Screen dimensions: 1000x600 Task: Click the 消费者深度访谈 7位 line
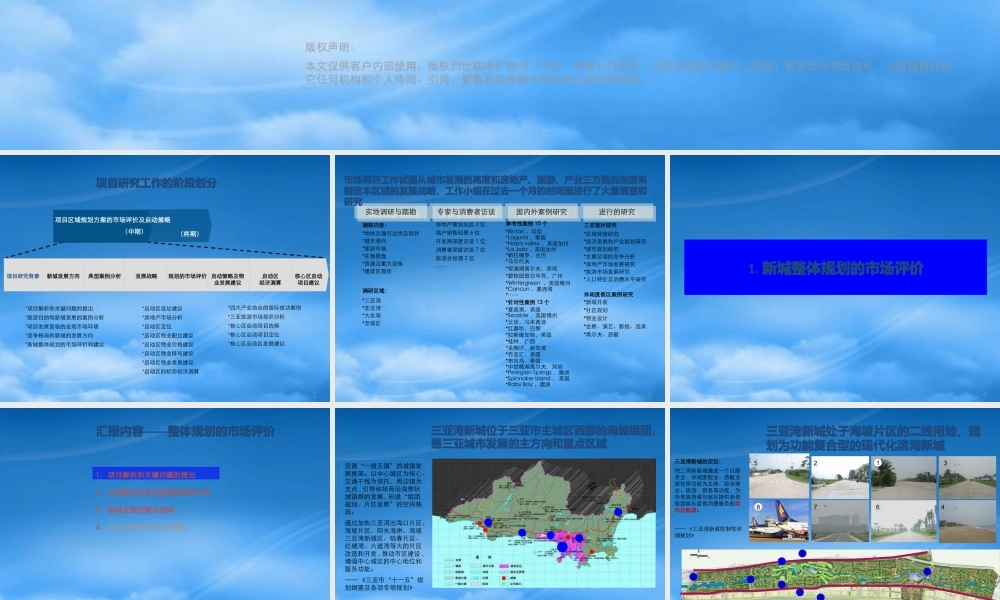tap(460, 250)
